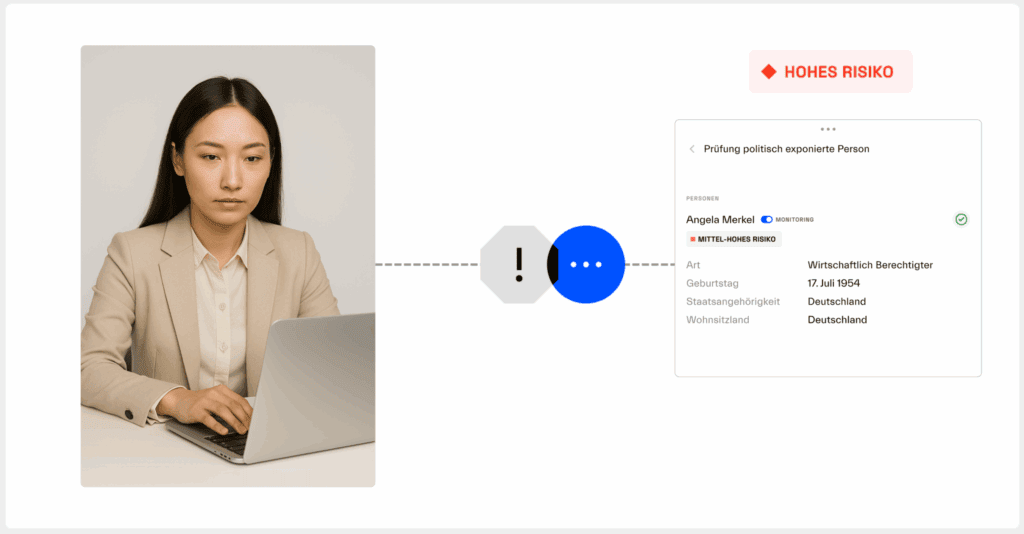Click the red square in Mittel-Hohes Risiko tag
1024x534 pixels.
[692, 239]
